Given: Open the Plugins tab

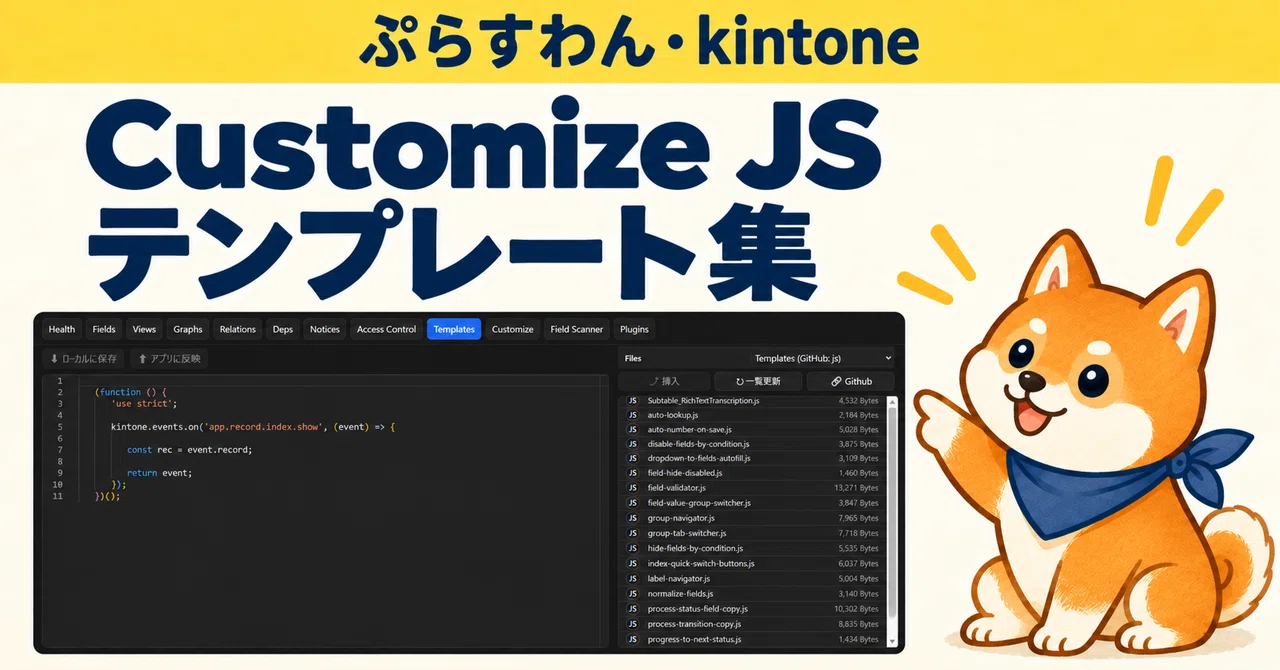Looking at the screenshot, I should (x=634, y=329).
